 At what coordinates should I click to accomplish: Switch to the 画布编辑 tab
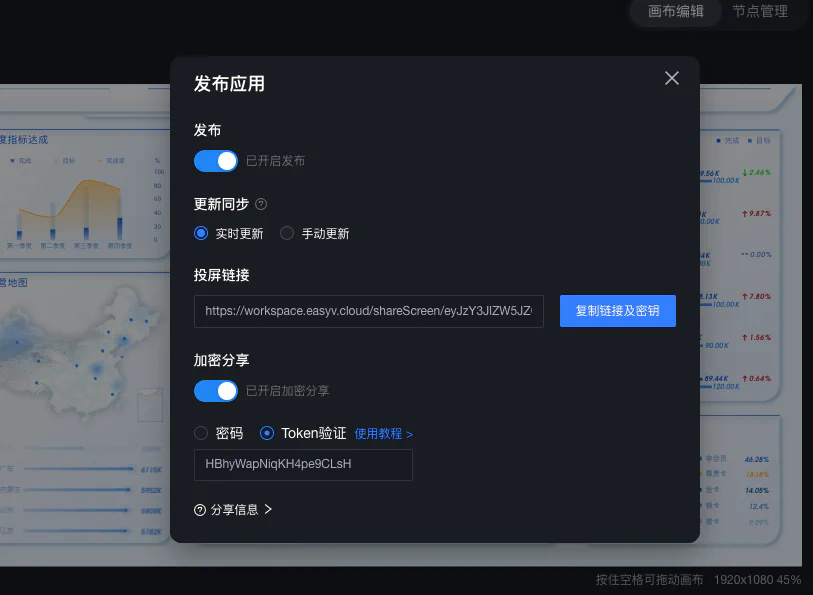[676, 12]
